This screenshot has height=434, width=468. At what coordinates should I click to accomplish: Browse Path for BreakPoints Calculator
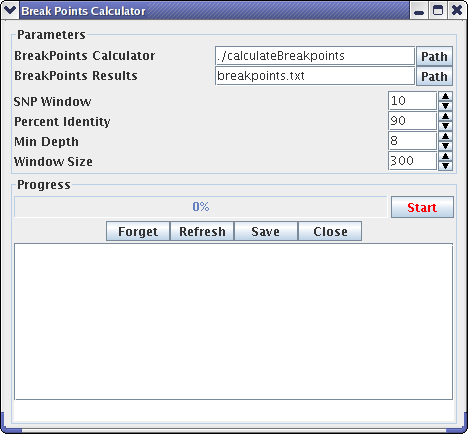[x=434, y=56]
